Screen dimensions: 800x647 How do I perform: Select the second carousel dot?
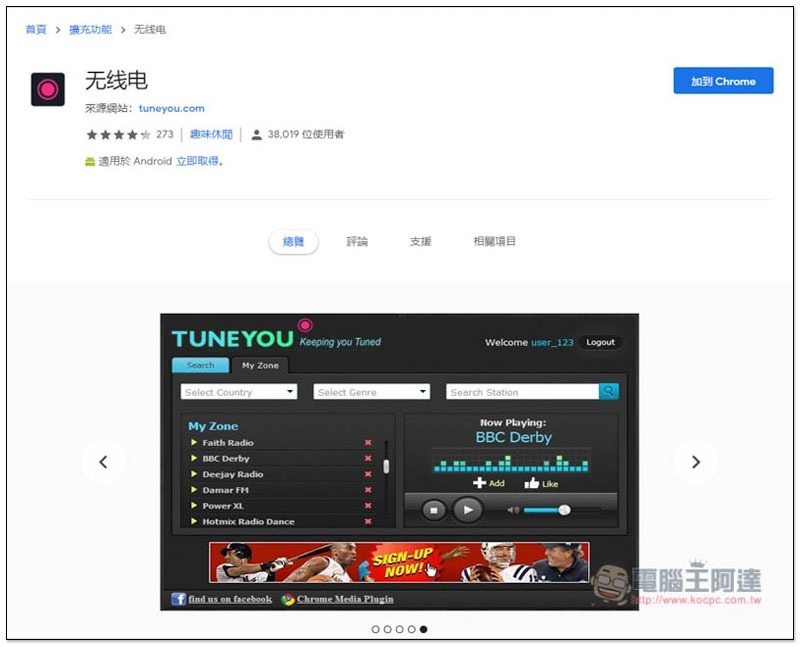pyautogui.click(x=388, y=629)
